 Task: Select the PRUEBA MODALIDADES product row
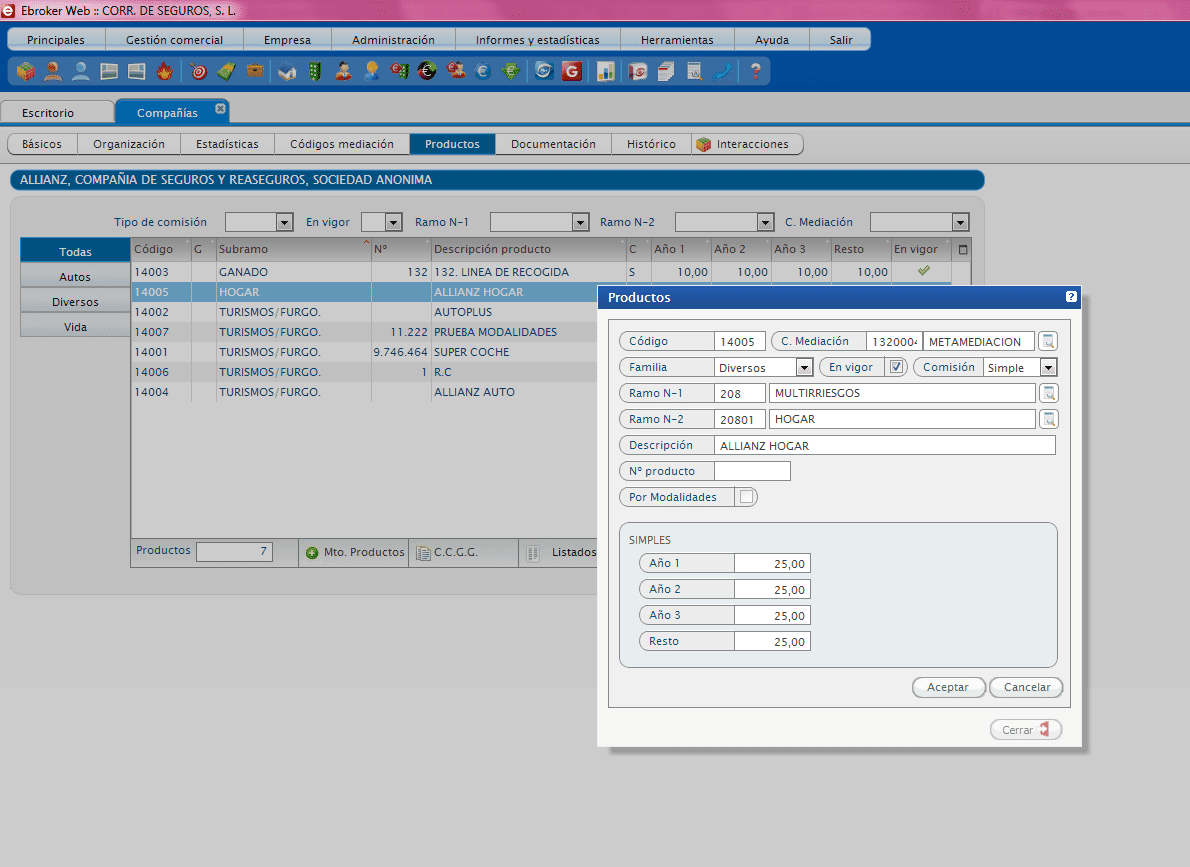(x=364, y=332)
